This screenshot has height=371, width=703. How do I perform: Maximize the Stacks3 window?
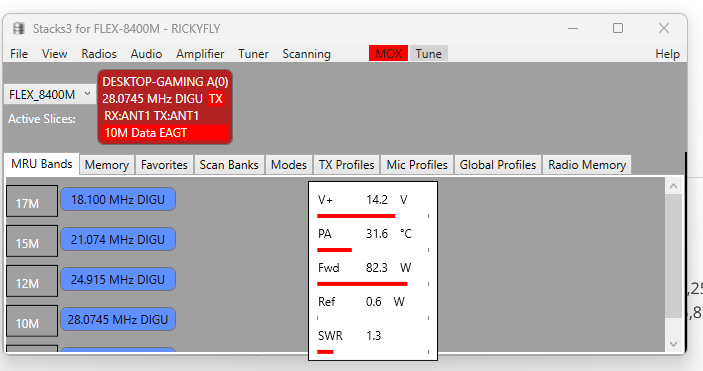coord(618,28)
